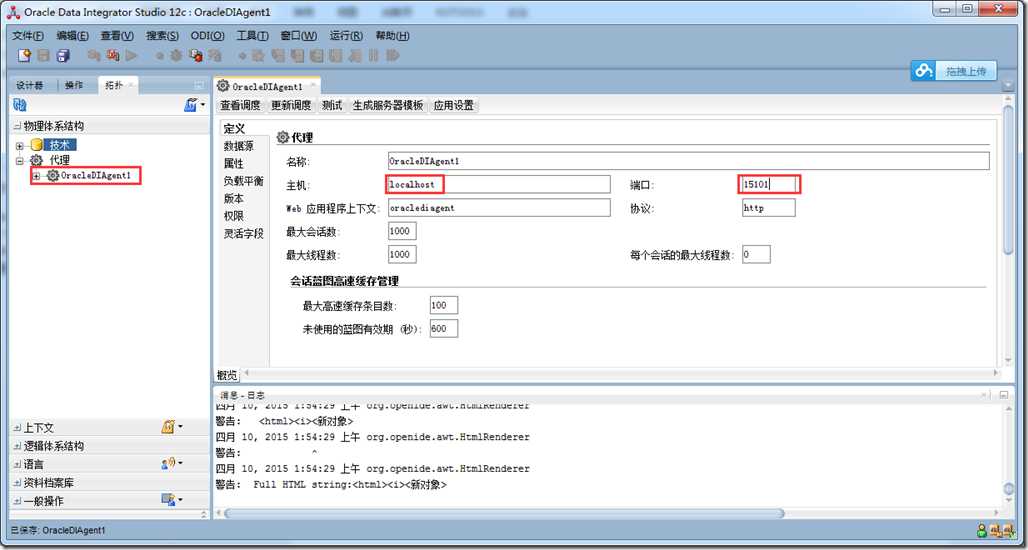Click the log panel horizontal scrollbar
Screen dimensions: 1028x550
pyautogui.click(x=504, y=513)
